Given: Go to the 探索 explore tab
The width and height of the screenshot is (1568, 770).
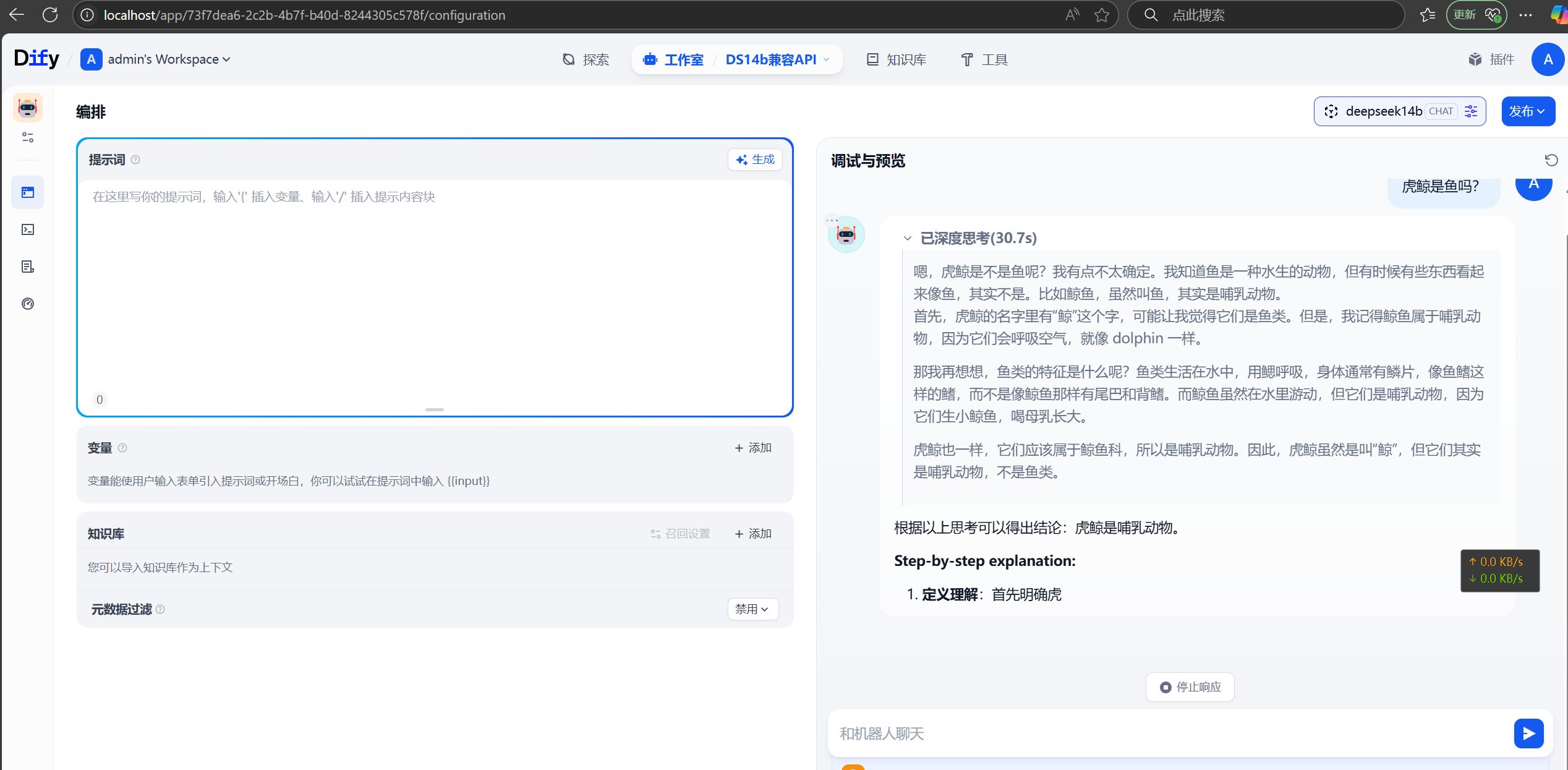Looking at the screenshot, I should click(x=586, y=59).
